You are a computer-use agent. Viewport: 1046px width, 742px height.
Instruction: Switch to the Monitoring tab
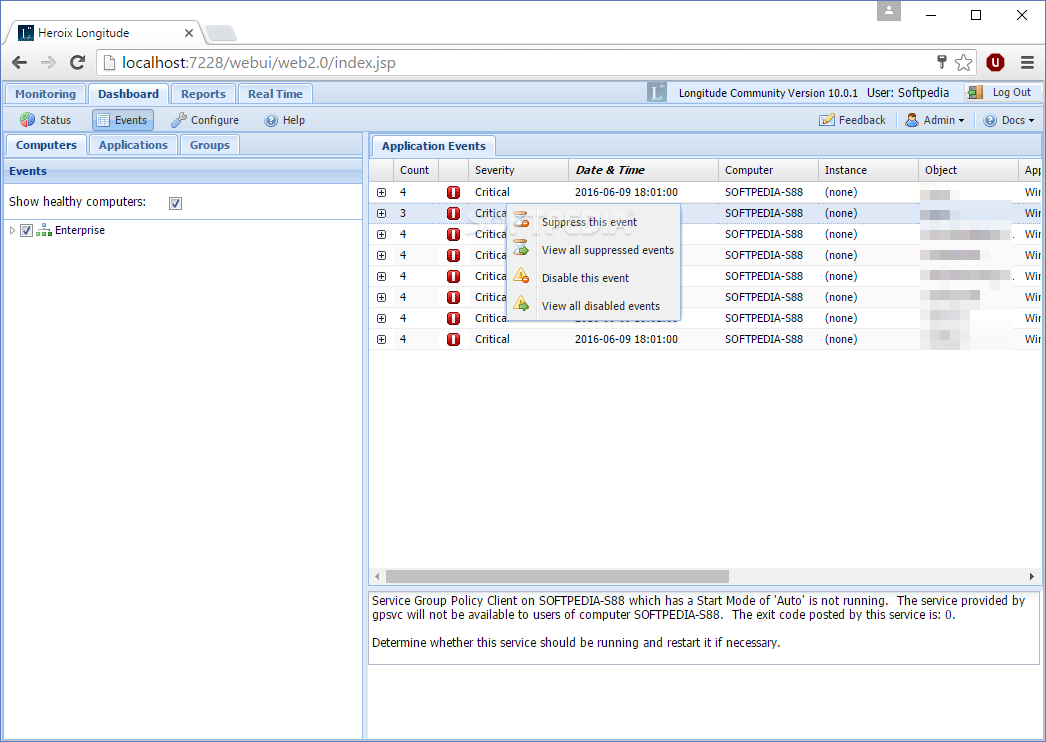(x=45, y=94)
